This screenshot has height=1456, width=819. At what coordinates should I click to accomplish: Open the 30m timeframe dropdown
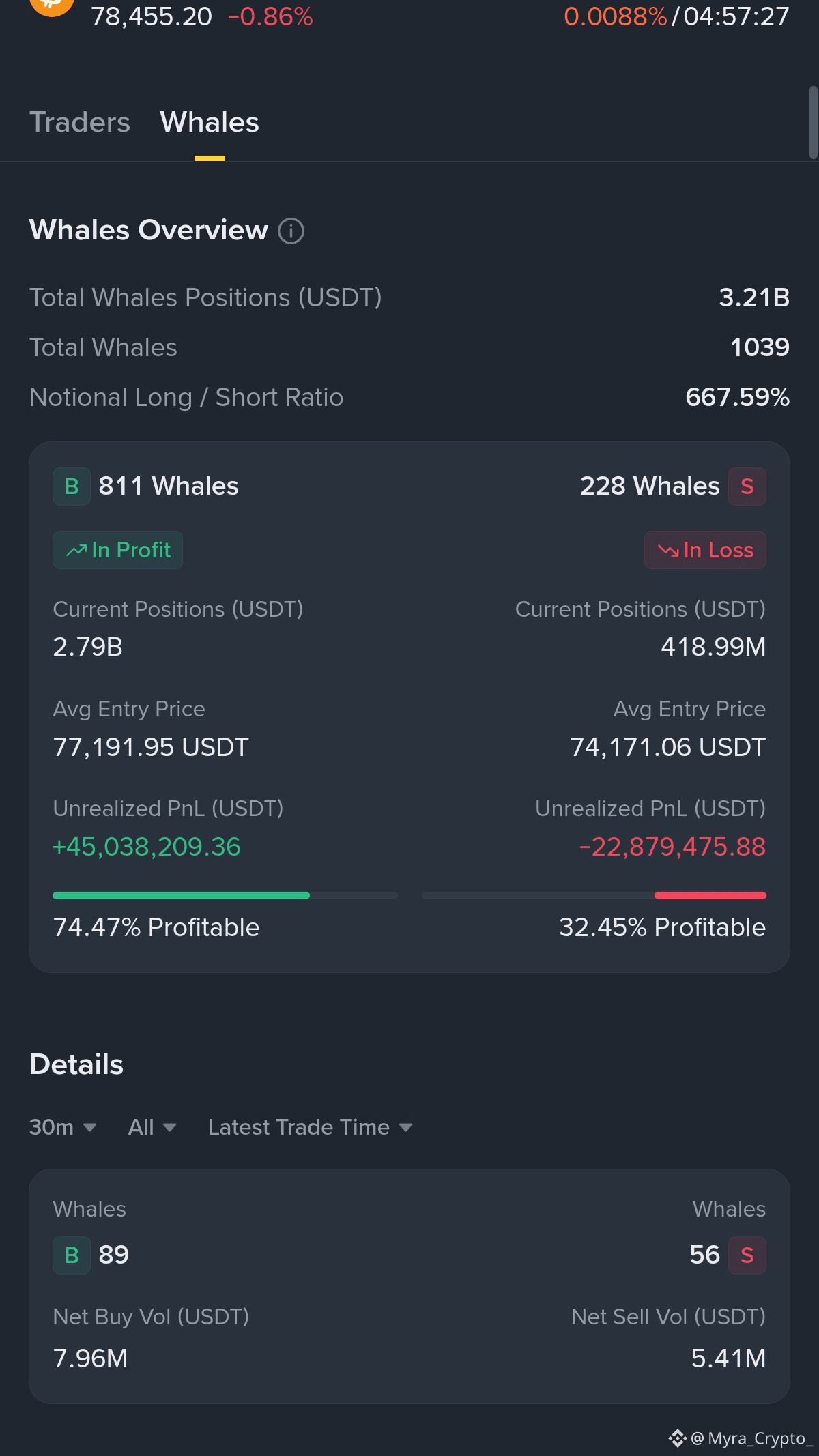point(63,1127)
